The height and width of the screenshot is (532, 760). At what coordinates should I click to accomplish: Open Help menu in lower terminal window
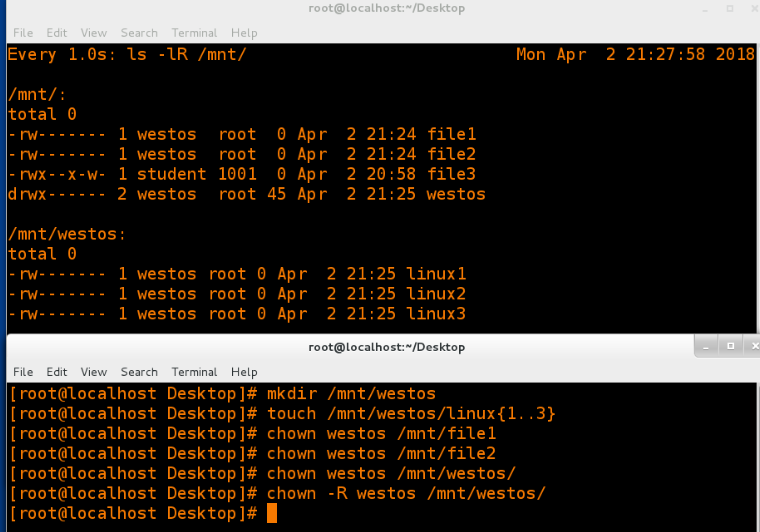point(244,372)
